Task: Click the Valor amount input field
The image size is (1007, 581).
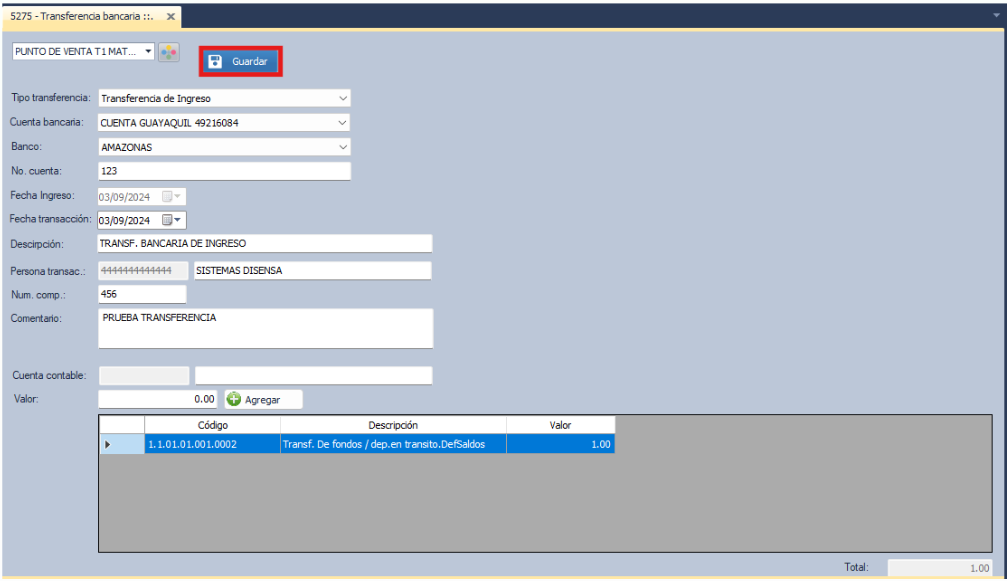Action: (157, 399)
